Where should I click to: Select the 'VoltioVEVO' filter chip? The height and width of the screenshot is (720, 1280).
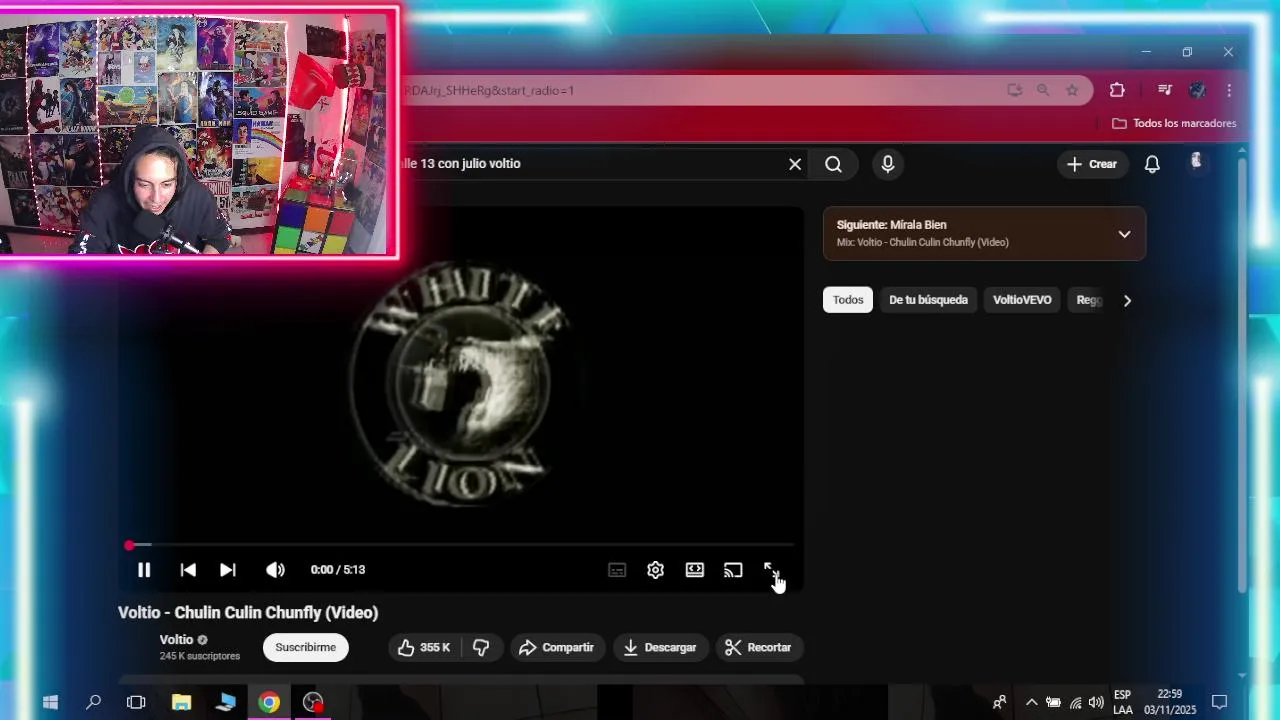tap(1022, 300)
